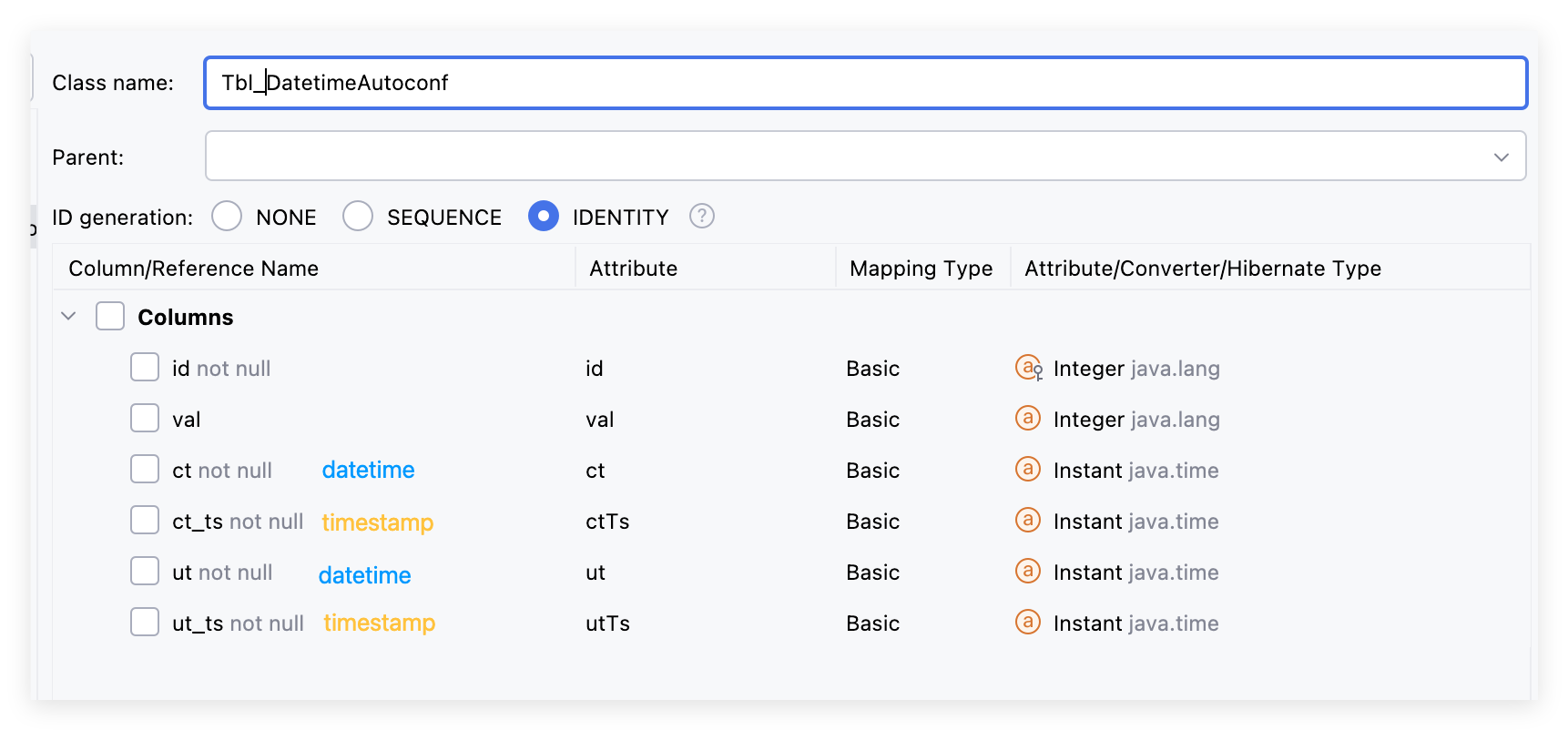Click the Mapping Type column header
The image size is (1568, 730).
pyautogui.click(x=921, y=269)
